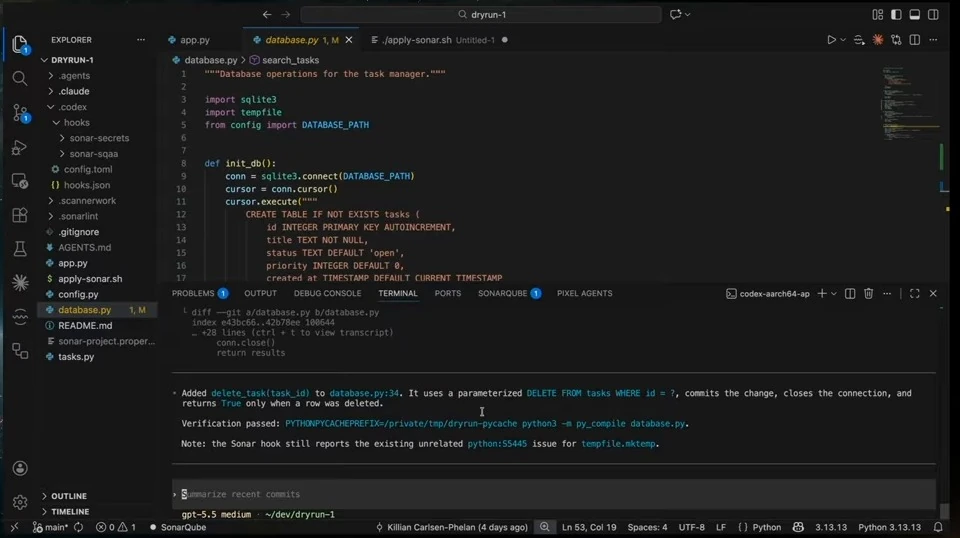The width and height of the screenshot is (960, 538).
Task: Add a new terminal with plus icon
Action: 822,294
